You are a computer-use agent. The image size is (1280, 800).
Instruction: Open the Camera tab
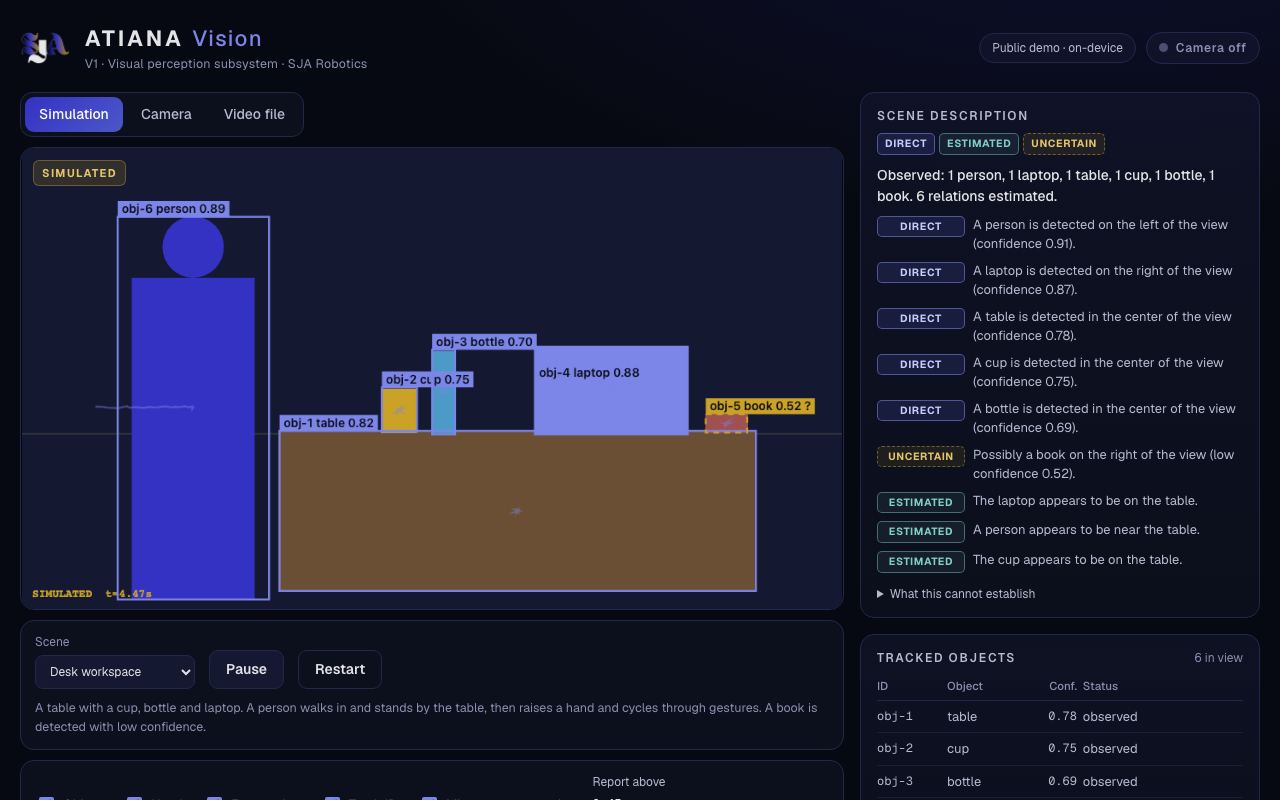pos(166,114)
